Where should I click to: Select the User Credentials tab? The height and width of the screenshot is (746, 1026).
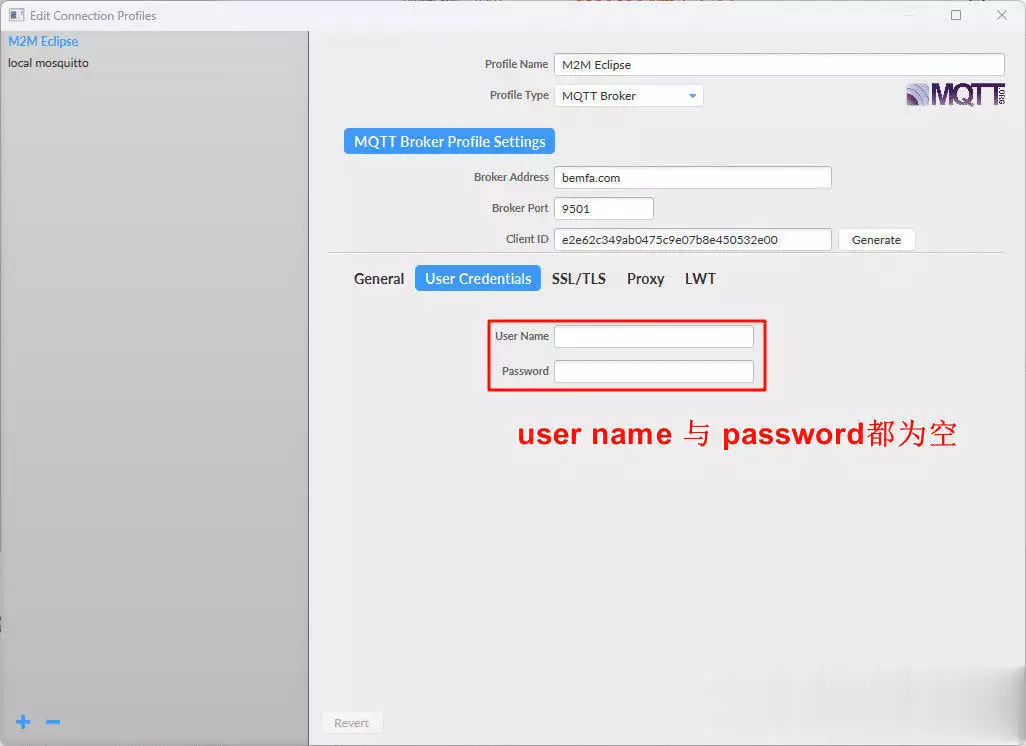[x=478, y=279]
